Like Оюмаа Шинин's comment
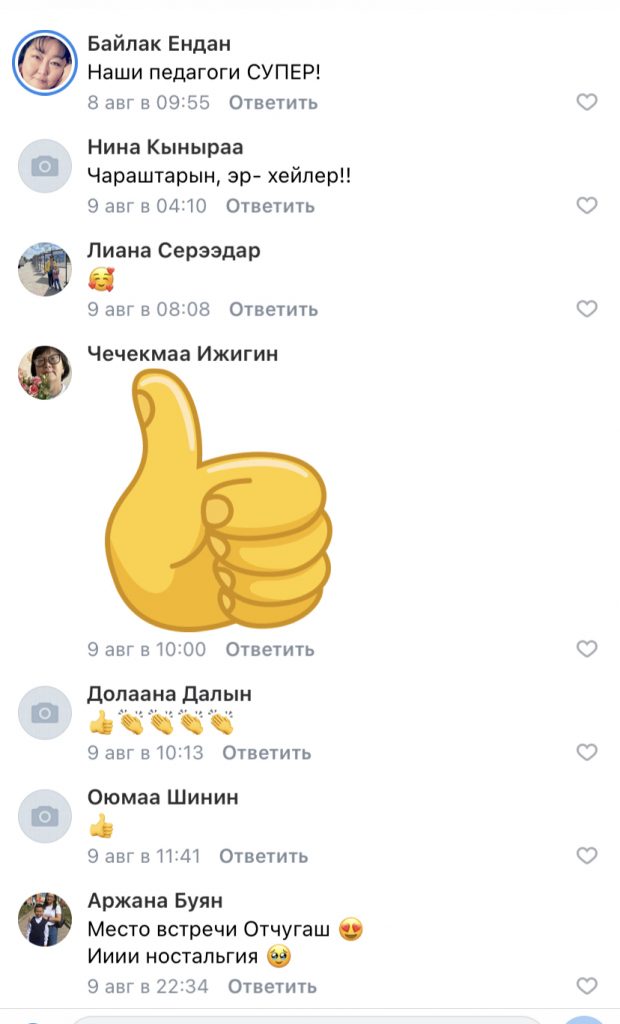 click(587, 856)
